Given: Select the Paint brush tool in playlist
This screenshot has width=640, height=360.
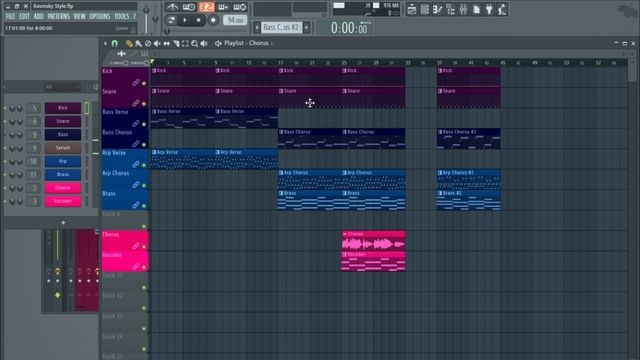Looking at the screenshot, I should 138,43.
